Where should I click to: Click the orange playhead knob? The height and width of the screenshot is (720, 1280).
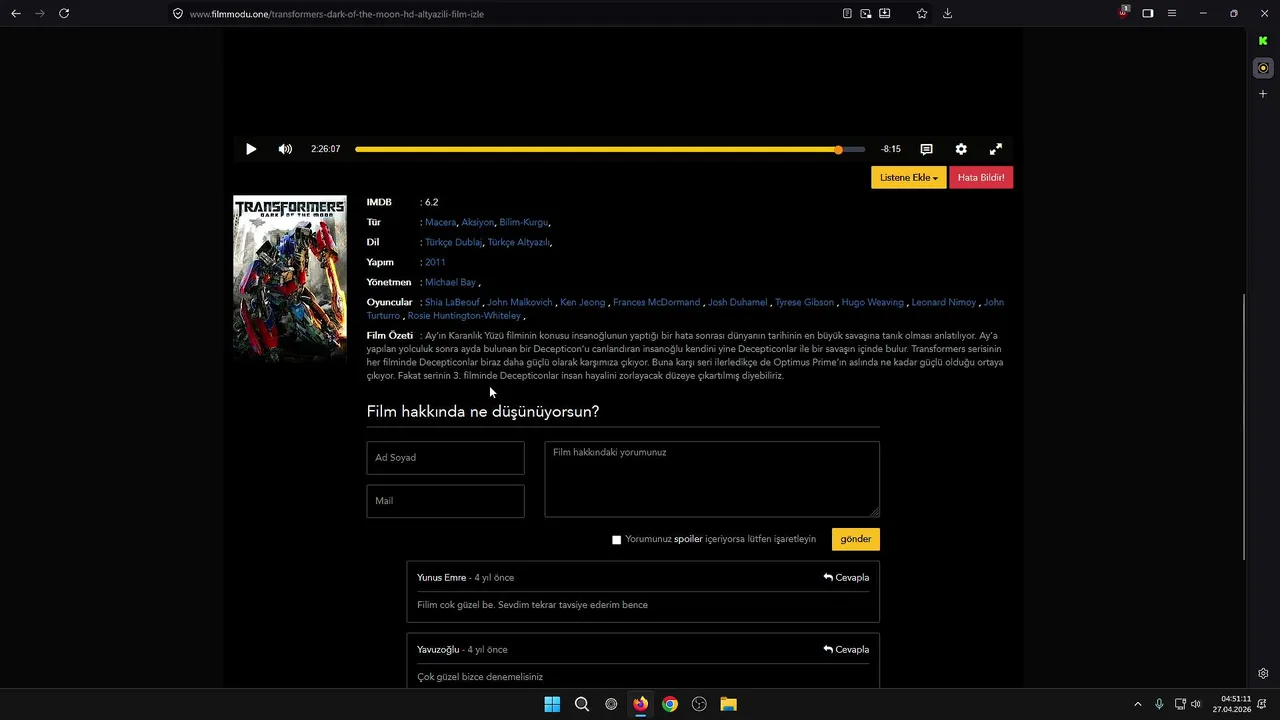coord(838,149)
